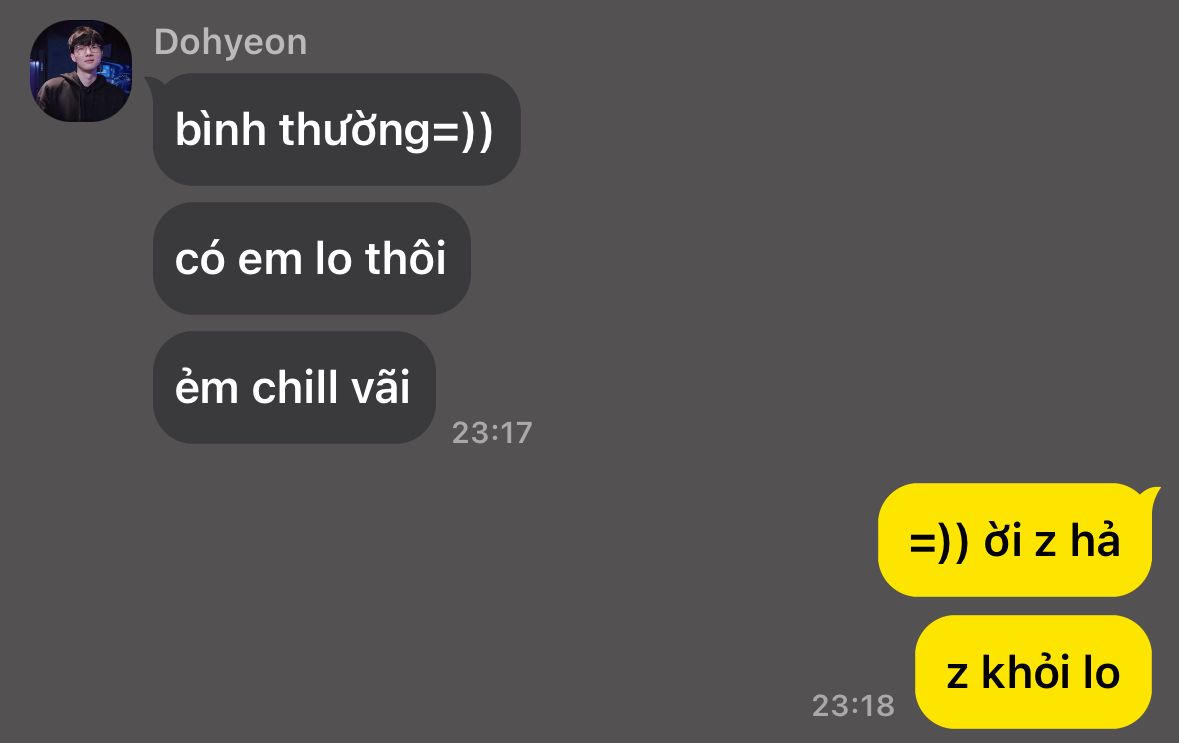Viewport: 1179px width, 743px height.
Task: Click the word 'vãi' in the gray bubble
Action: point(379,387)
